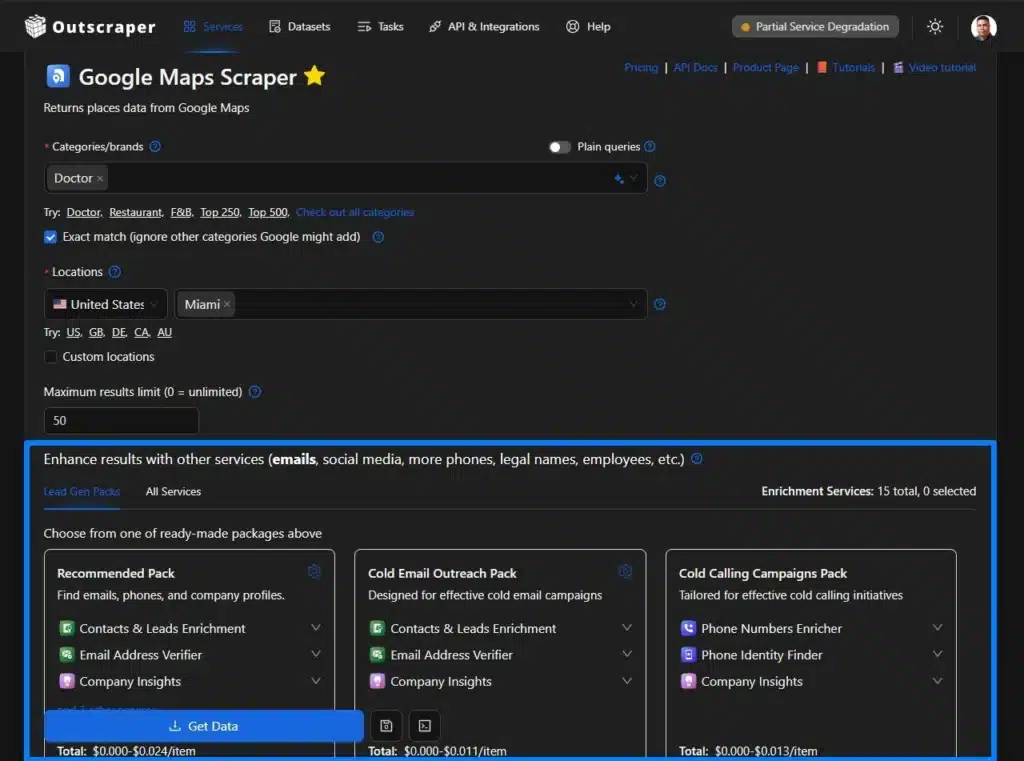Open the Tasks menu
This screenshot has height=761, width=1024.
point(380,27)
